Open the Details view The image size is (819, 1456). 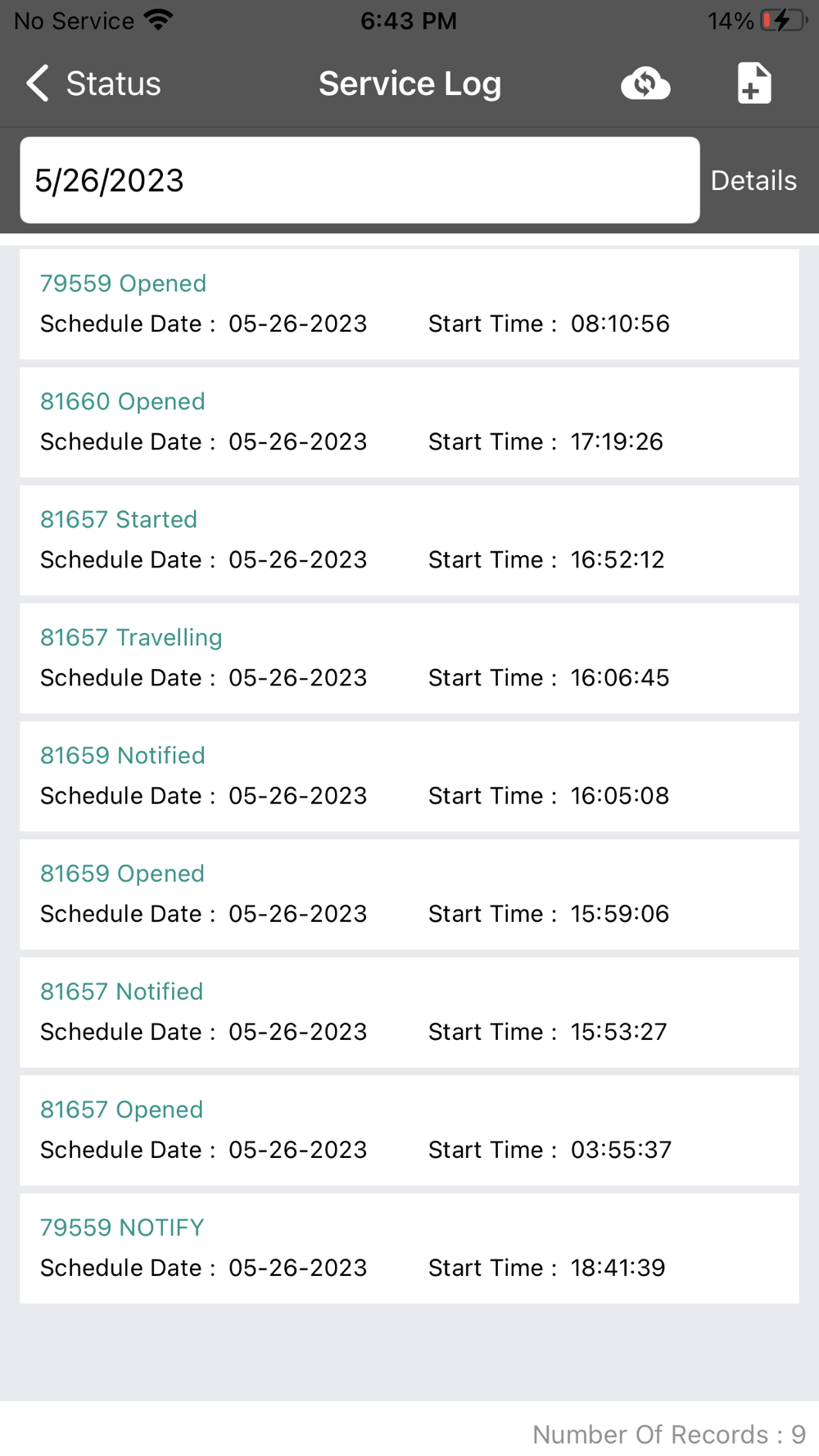(753, 180)
